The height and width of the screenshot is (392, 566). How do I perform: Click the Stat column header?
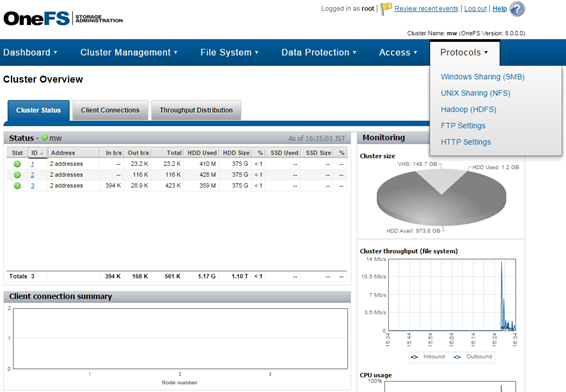coord(17,153)
